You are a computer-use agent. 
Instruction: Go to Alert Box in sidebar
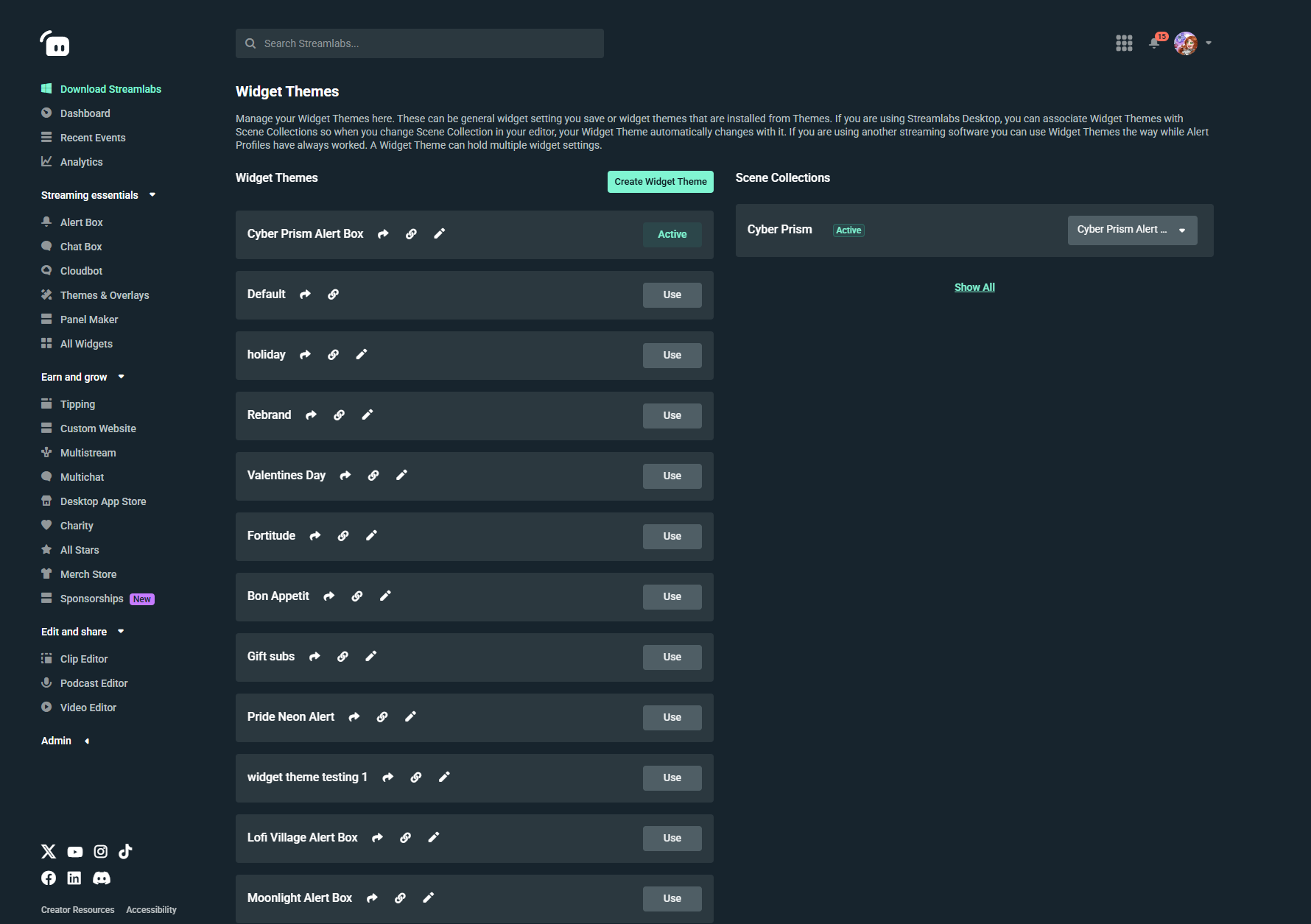tap(81, 222)
